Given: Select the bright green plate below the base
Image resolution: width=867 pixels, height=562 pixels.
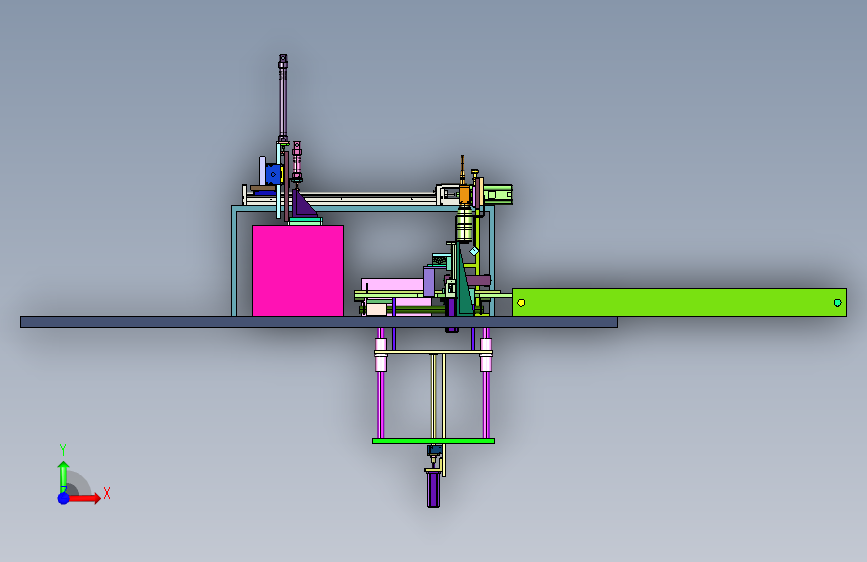Looking at the screenshot, I should 434,441.
